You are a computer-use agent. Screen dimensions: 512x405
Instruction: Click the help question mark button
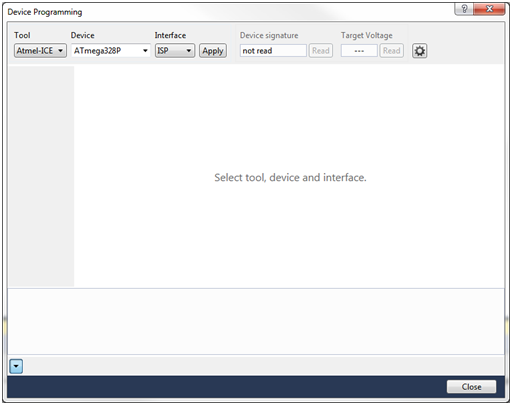pyautogui.click(x=464, y=9)
